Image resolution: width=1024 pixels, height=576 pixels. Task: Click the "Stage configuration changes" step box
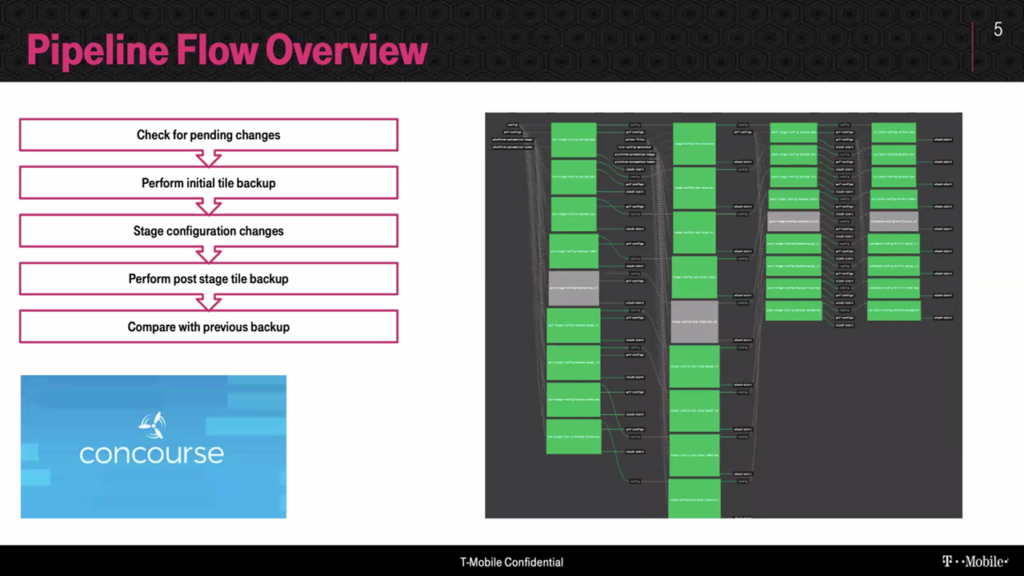208,231
